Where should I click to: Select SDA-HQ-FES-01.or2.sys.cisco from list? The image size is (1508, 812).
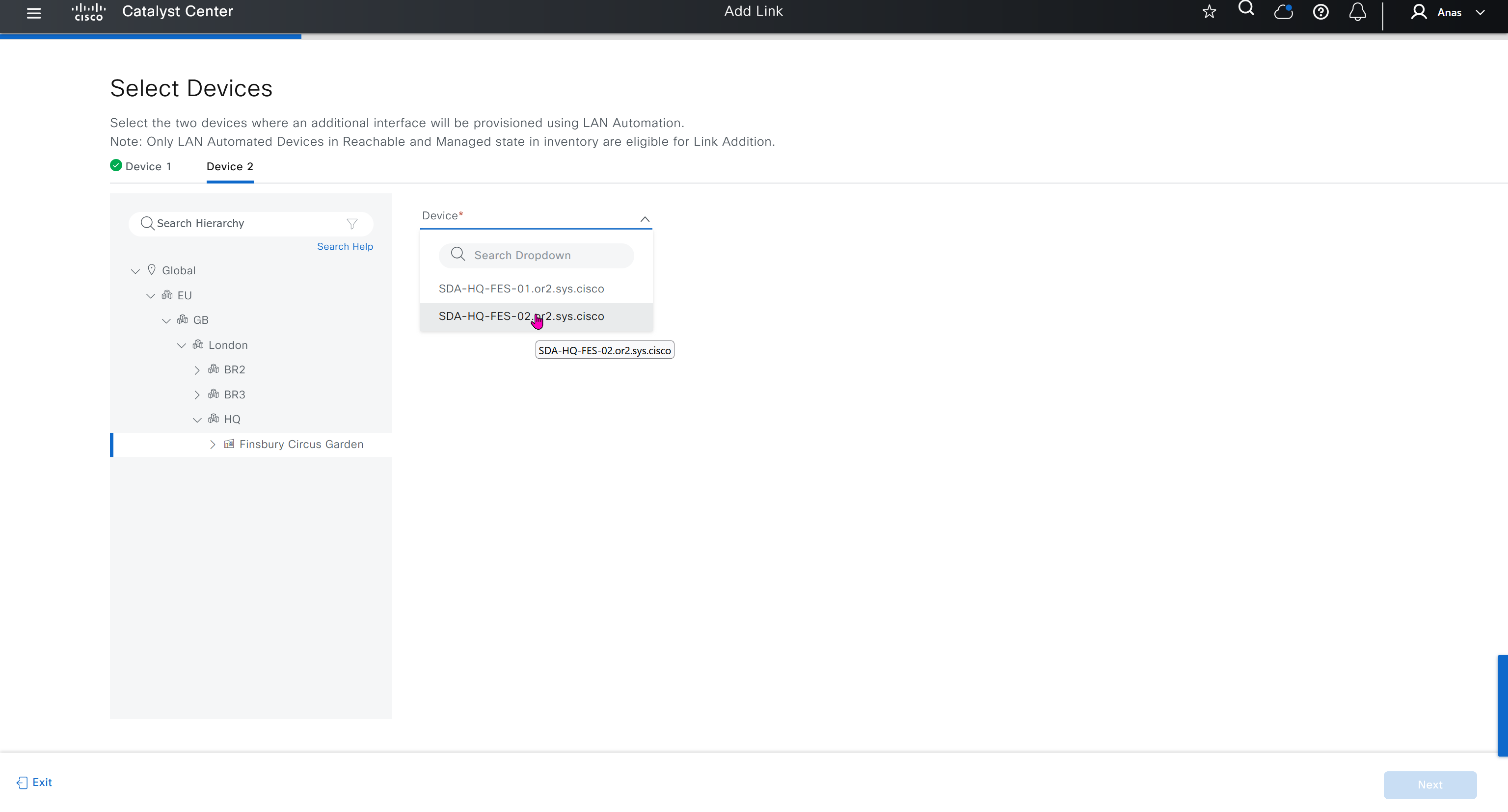[521, 288]
